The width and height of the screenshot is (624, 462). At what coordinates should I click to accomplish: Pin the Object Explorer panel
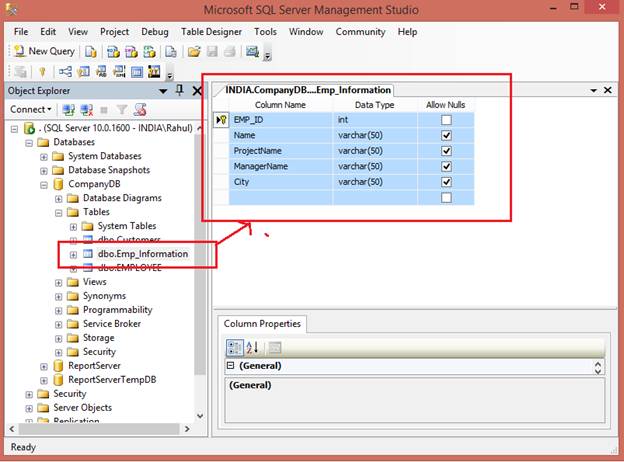click(180, 90)
